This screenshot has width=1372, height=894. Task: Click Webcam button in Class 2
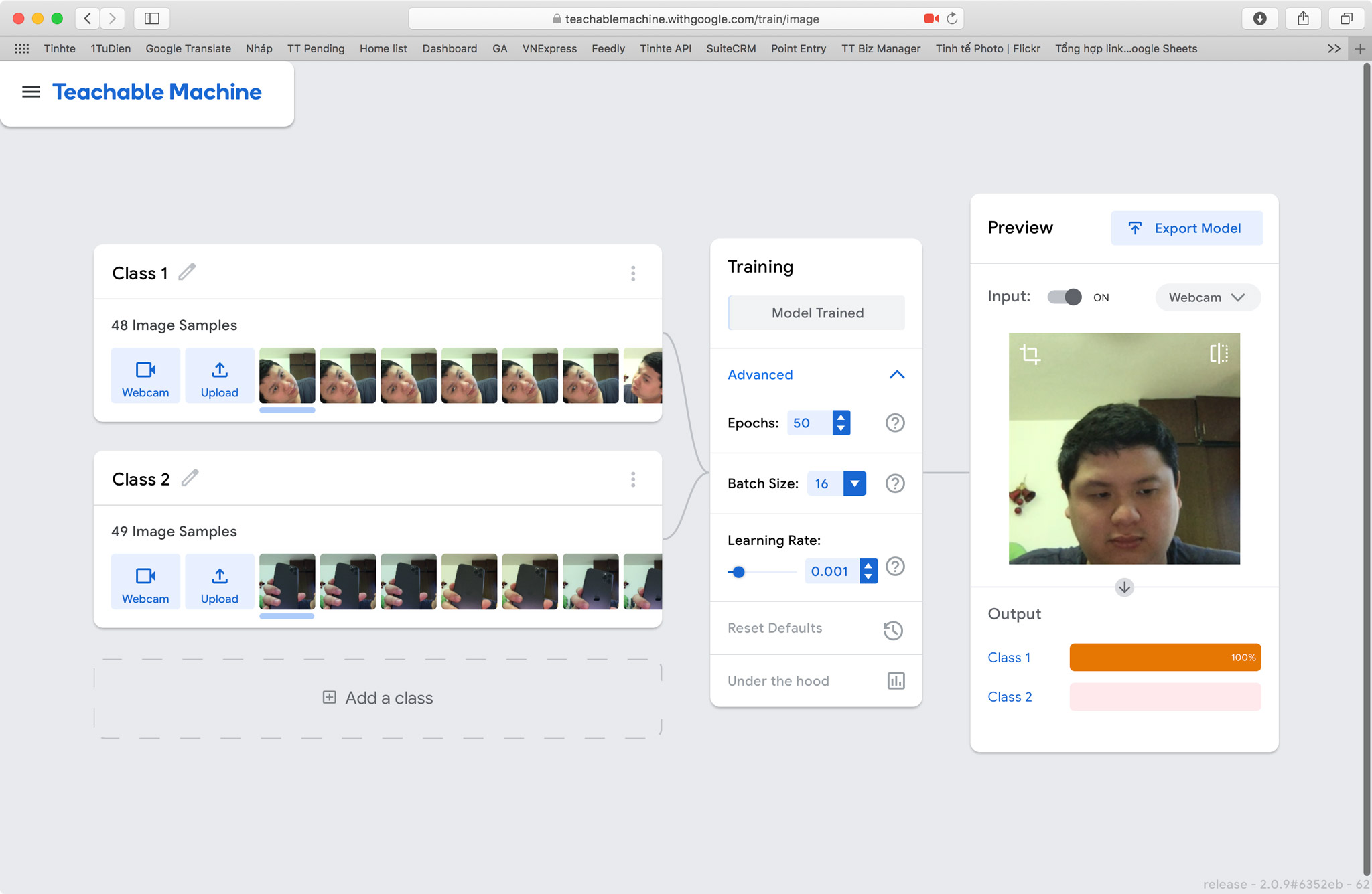tap(145, 582)
